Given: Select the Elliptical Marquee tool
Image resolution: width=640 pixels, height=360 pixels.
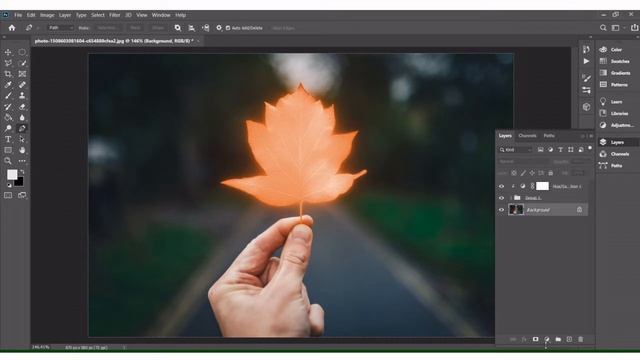Looking at the screenshot, I should coord(22,52).
